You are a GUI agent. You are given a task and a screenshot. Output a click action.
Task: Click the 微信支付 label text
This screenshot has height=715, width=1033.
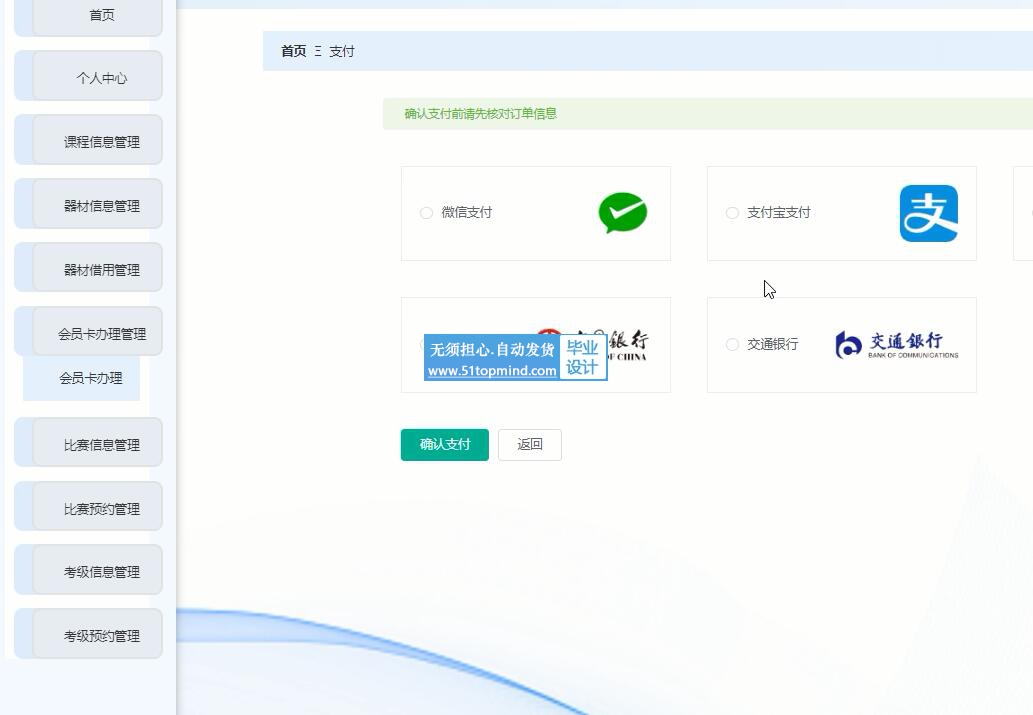coord(466,213)
